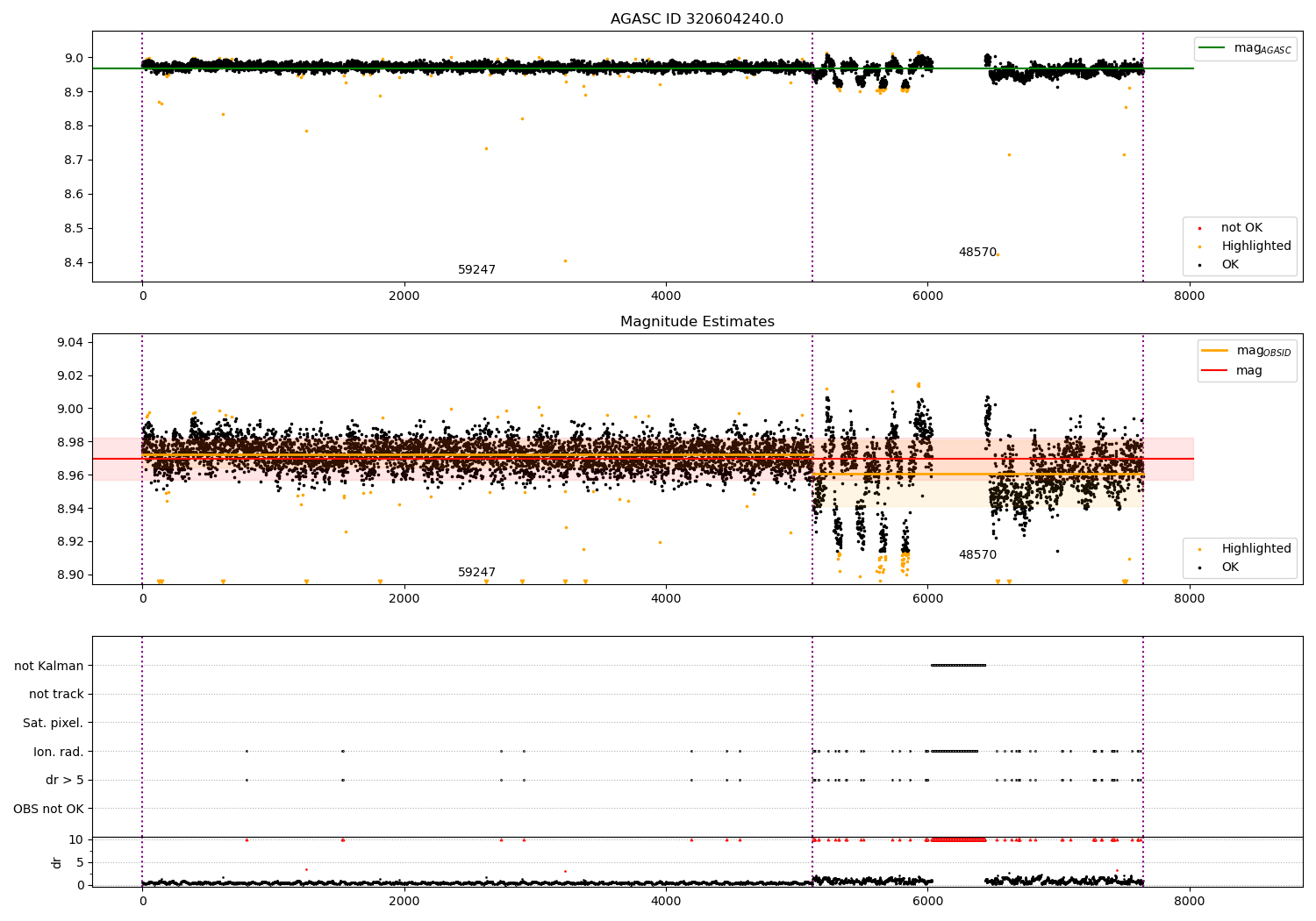
Task: Click the 'mag' label in the middle plot legend
Action: [x=1249, y=371]
